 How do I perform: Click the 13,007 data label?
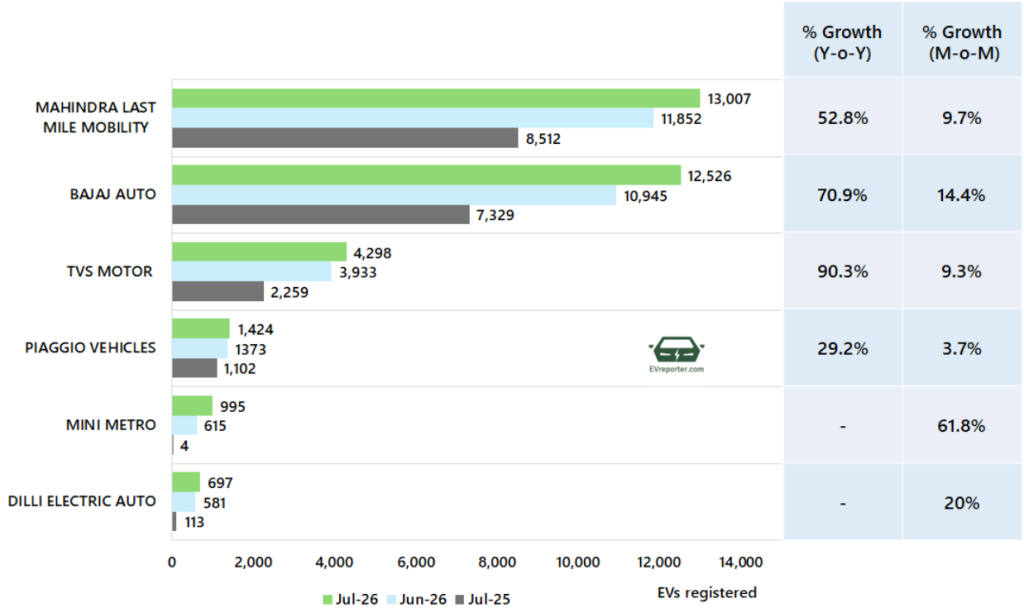pos(729,99)
